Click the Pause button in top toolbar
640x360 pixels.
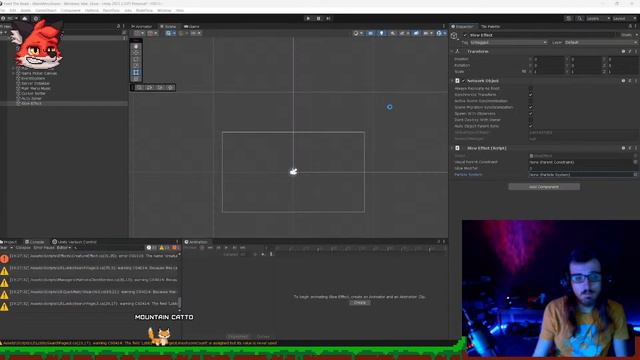pyautogui.click(x=318, y=18)
